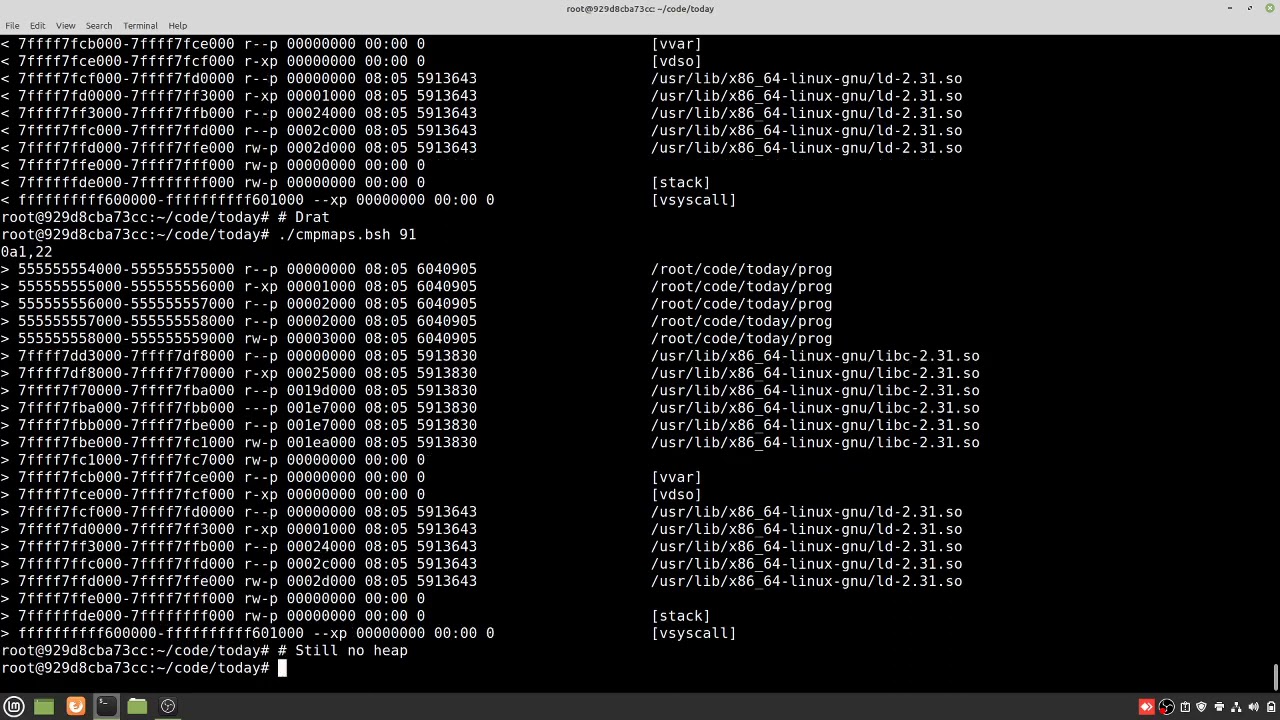Click the terminal title bar text

[x=640, y=9]
